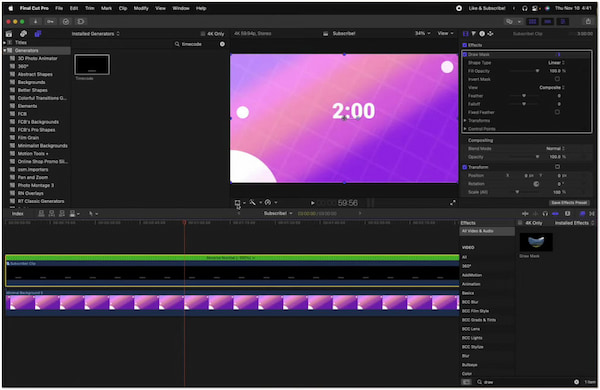Click Save Effects Preset button
The width and height of the screenshot is (600, 390).
pos(569,203)
